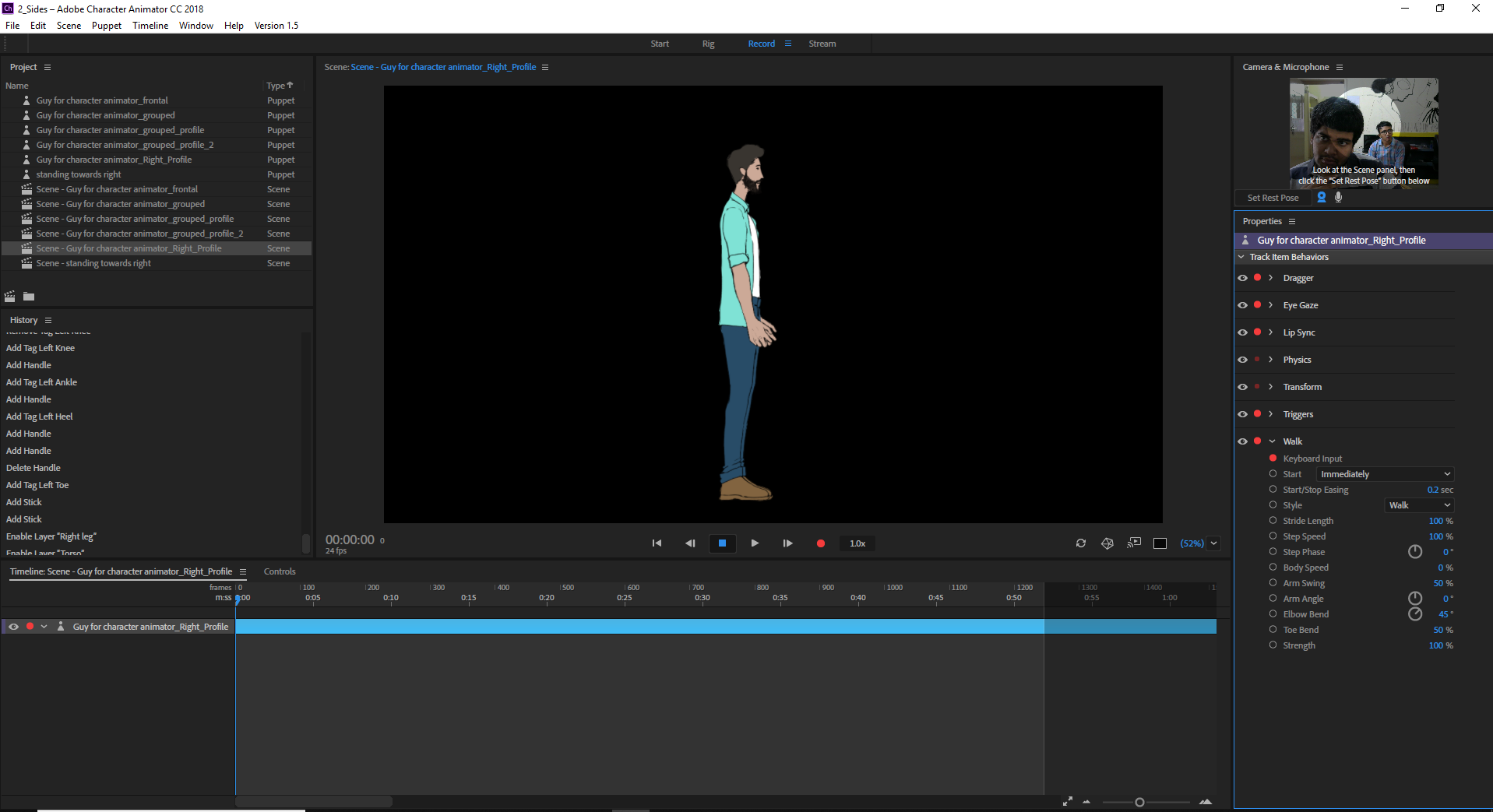The image size is (1493, 812).
Task: Toggle timeline track record arm dot
Action: click(x=30, y=626)
